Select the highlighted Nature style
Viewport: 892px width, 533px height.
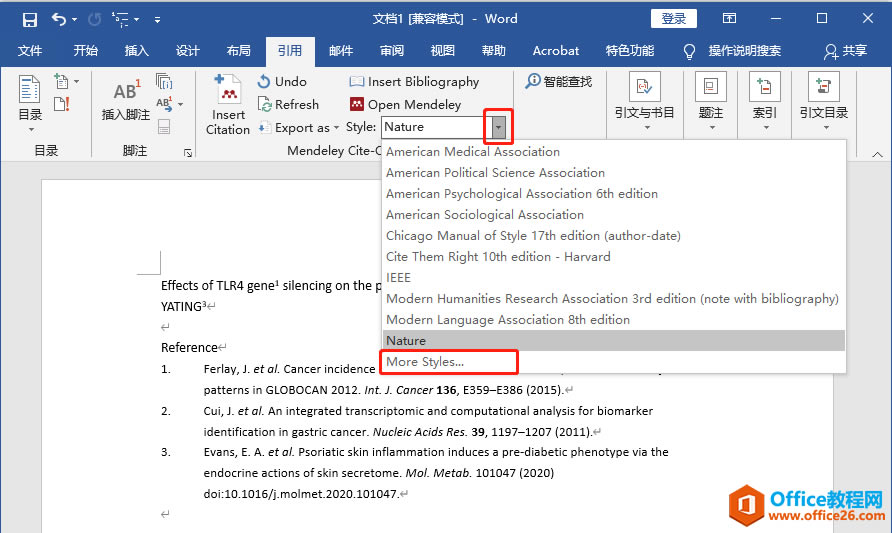(x=614, y=341)
